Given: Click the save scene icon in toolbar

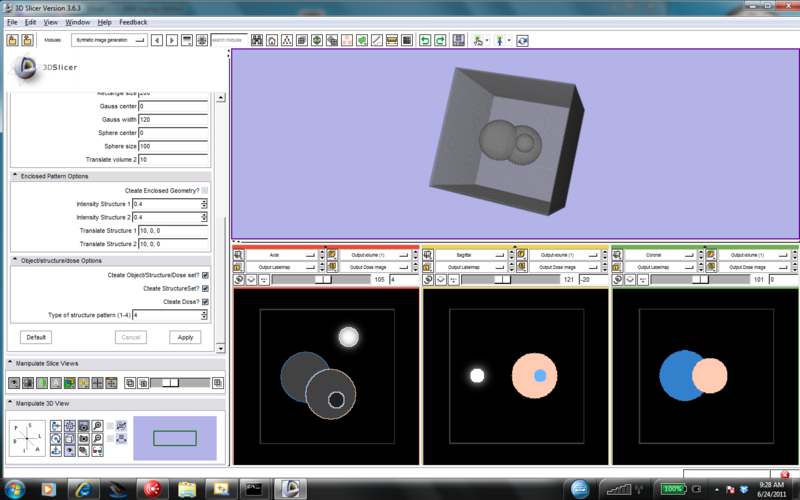Looking at the screenshot, I should point(28,40).
